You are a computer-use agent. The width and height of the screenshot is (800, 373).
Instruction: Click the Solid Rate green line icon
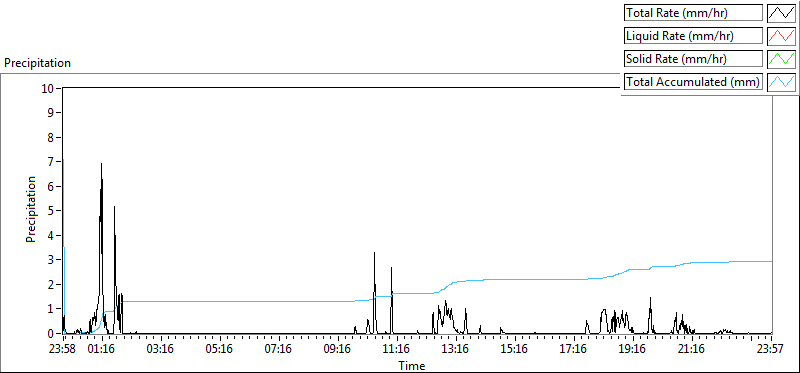tap(781, 59)
